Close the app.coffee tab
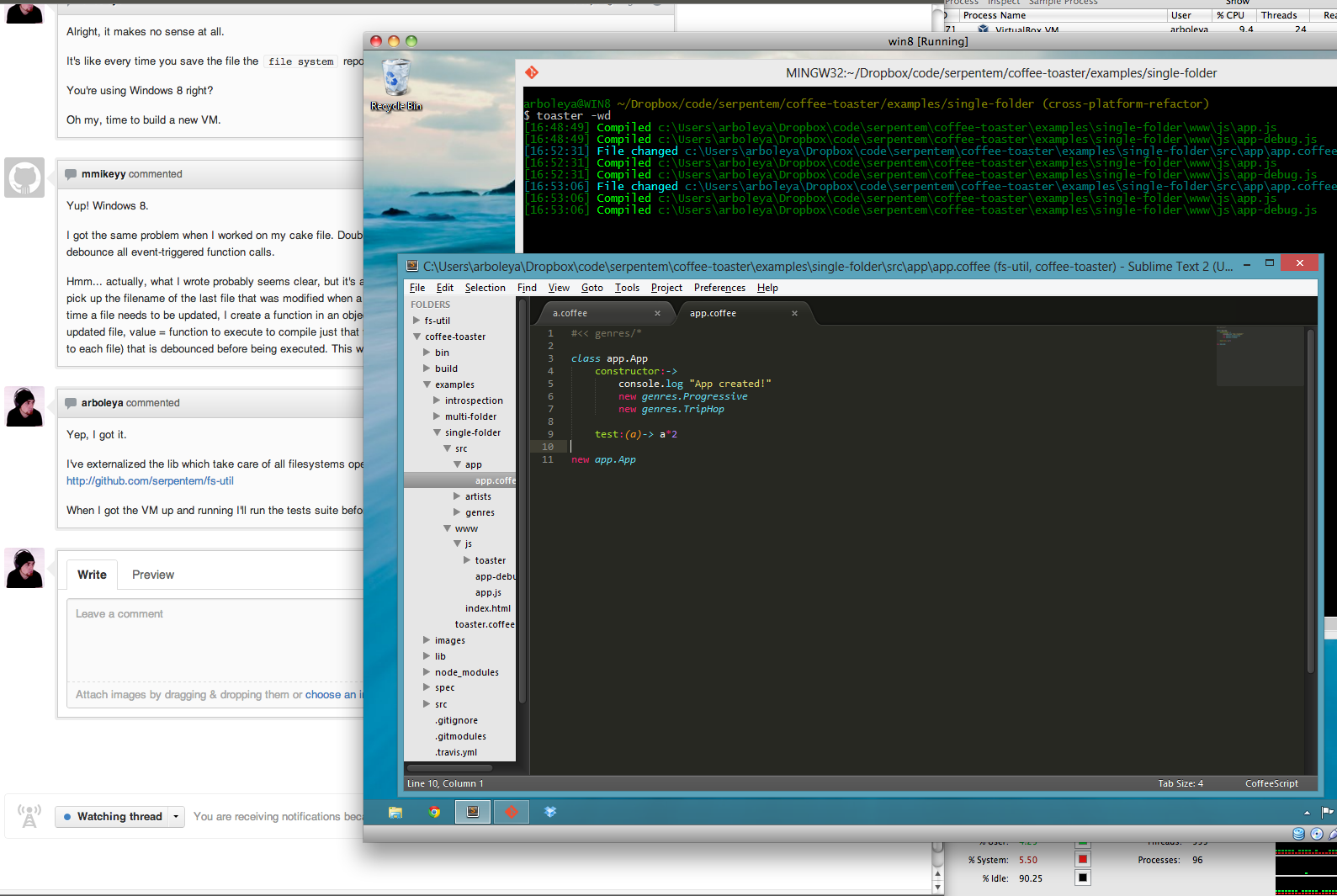Image resolution: width=1337 pixels, height=896 pixels. point(794,313)
